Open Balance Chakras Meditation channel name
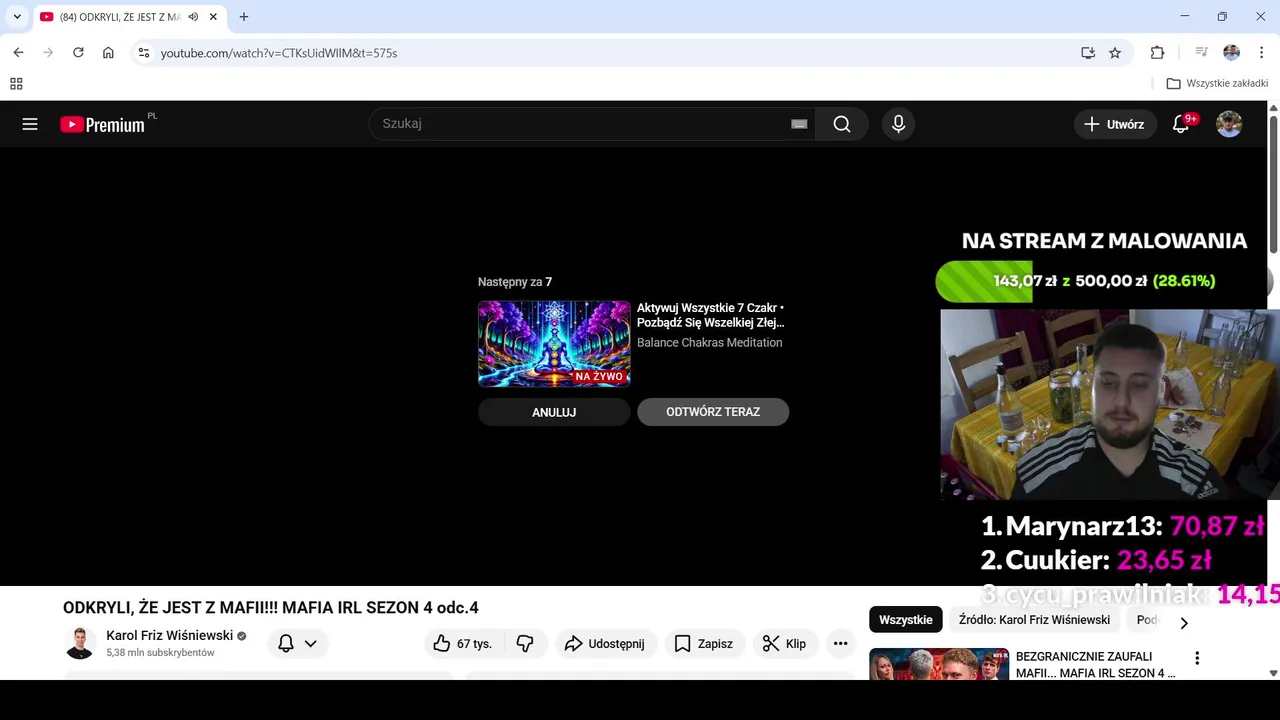The height and width of the screenshot is (720, 1280). (709, 342)
